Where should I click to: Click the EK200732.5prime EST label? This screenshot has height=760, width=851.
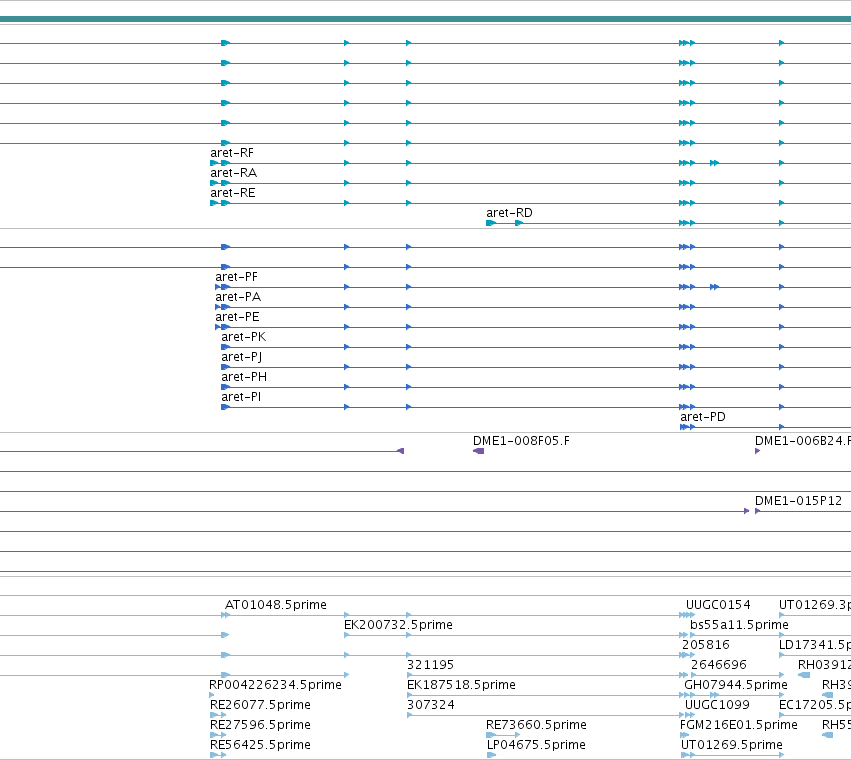pos(398,625)
